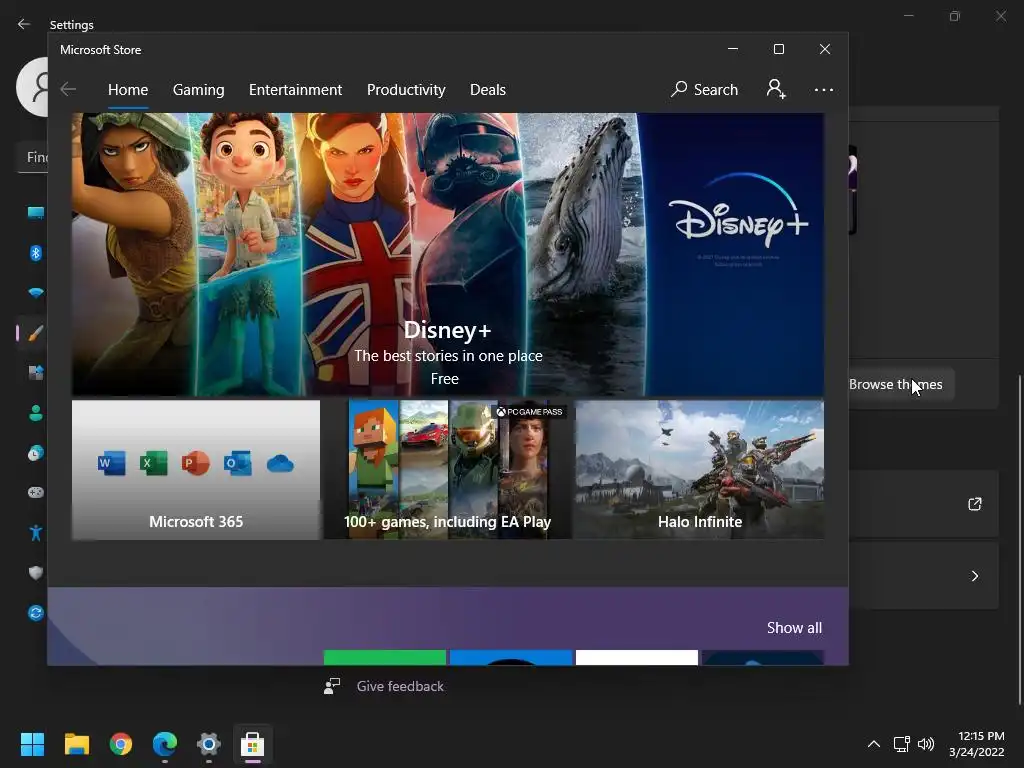Viewport: 1024px width, 768px height.
Task: Open the Microsoft 365 tile
Action: (x=196, y=470)
